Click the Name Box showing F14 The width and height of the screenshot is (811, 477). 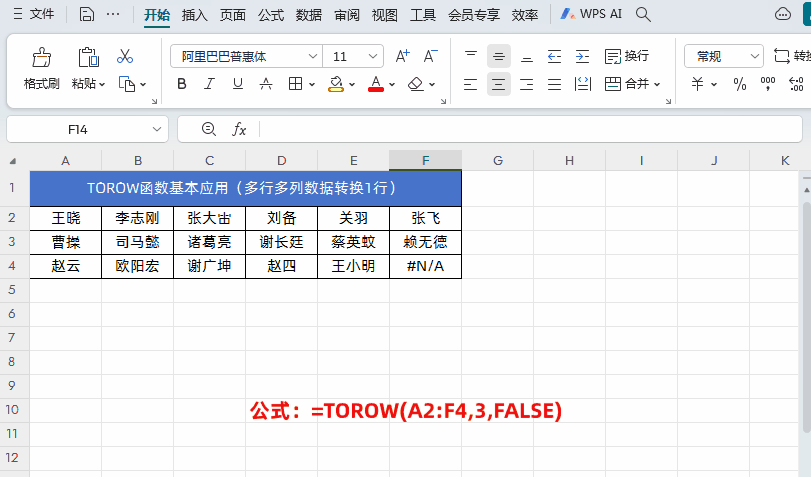[x=87, y=129]
